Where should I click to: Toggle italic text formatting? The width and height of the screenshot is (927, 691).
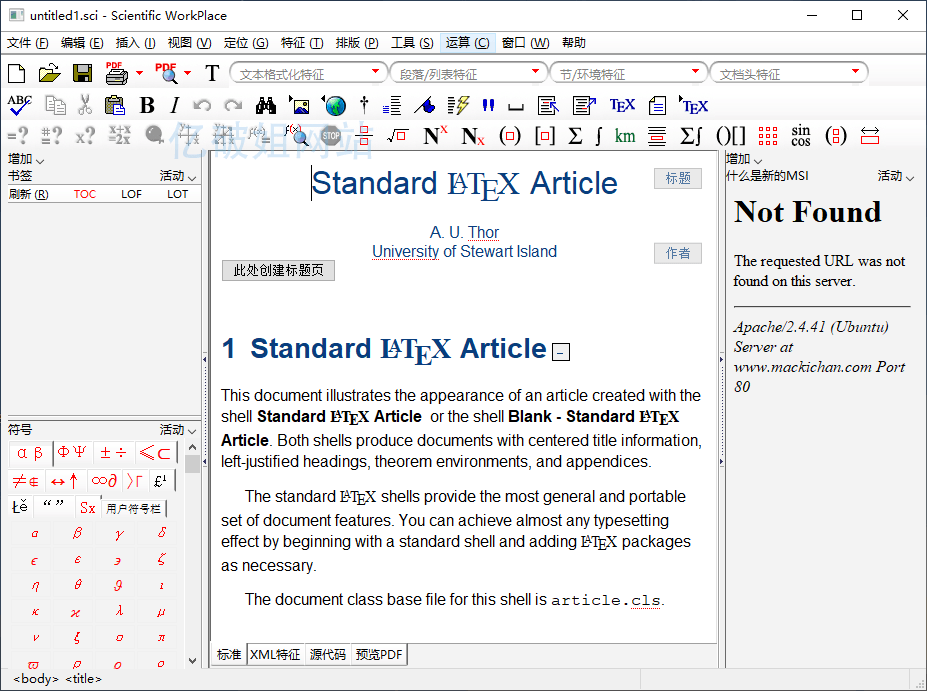174,105
